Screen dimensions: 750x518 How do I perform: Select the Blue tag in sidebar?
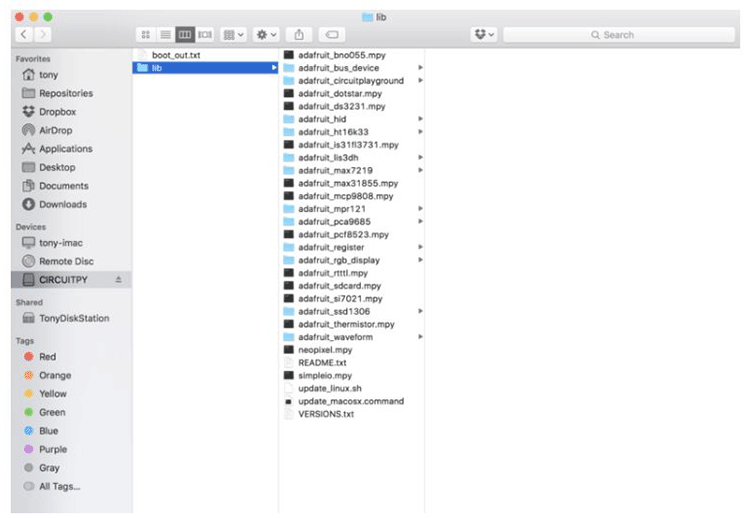47,431
